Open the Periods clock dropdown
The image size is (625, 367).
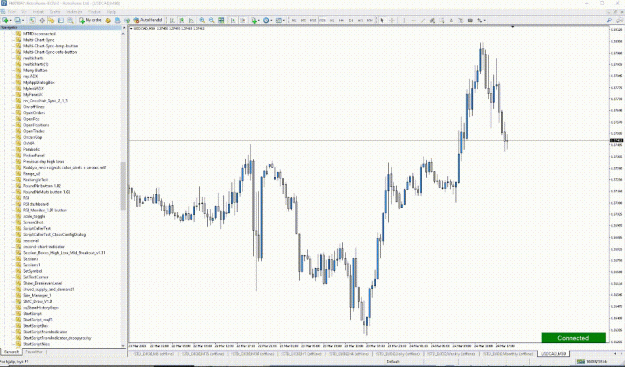point(267,20)
